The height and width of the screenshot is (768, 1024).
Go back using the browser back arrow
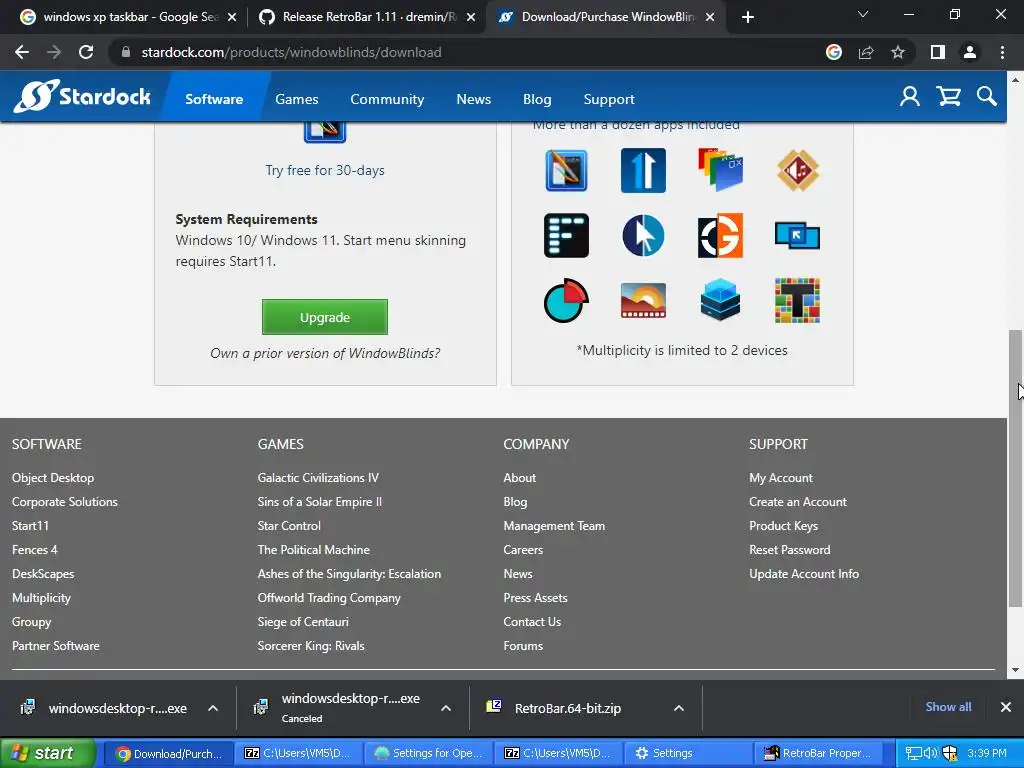22,52
